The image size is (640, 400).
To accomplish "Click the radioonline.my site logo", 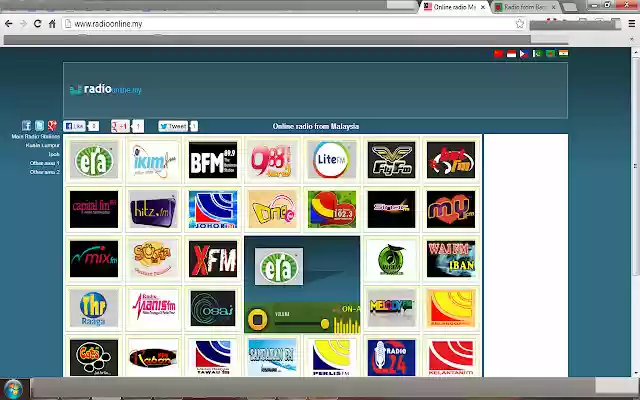I will click(105, 89).
